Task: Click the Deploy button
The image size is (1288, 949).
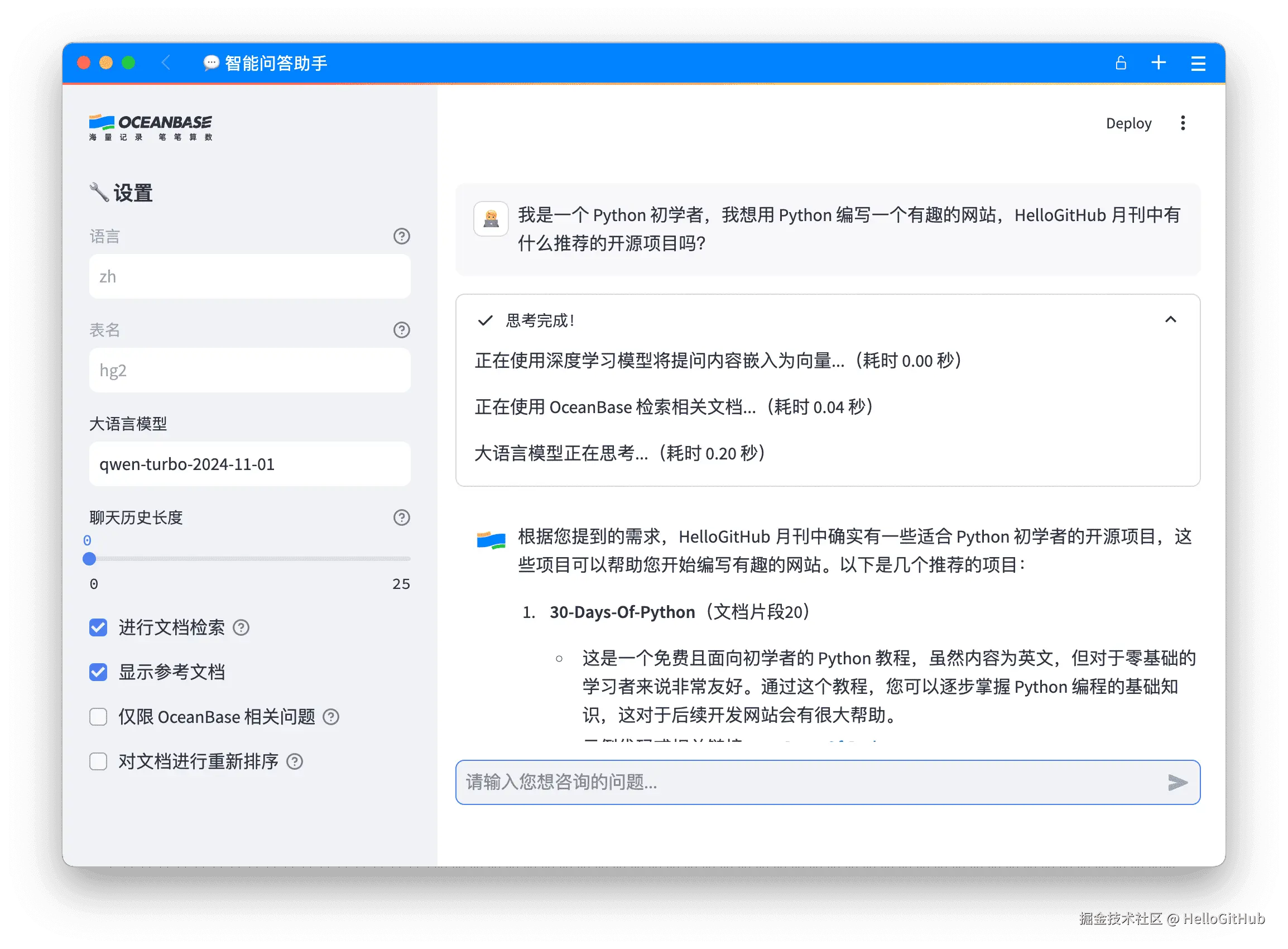Action: pos(1128,123)
